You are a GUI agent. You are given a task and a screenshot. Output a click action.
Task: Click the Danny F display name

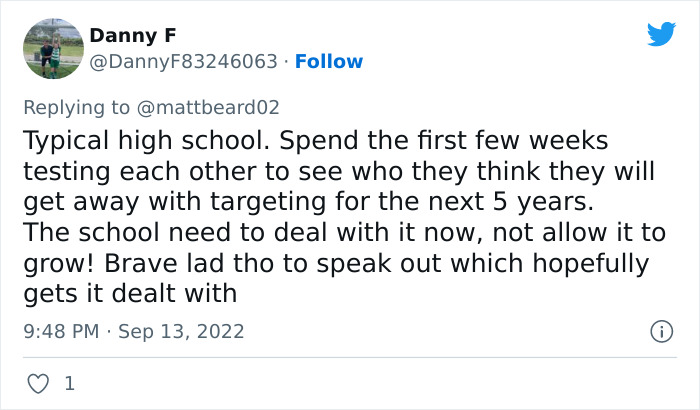tap(125, 35)
